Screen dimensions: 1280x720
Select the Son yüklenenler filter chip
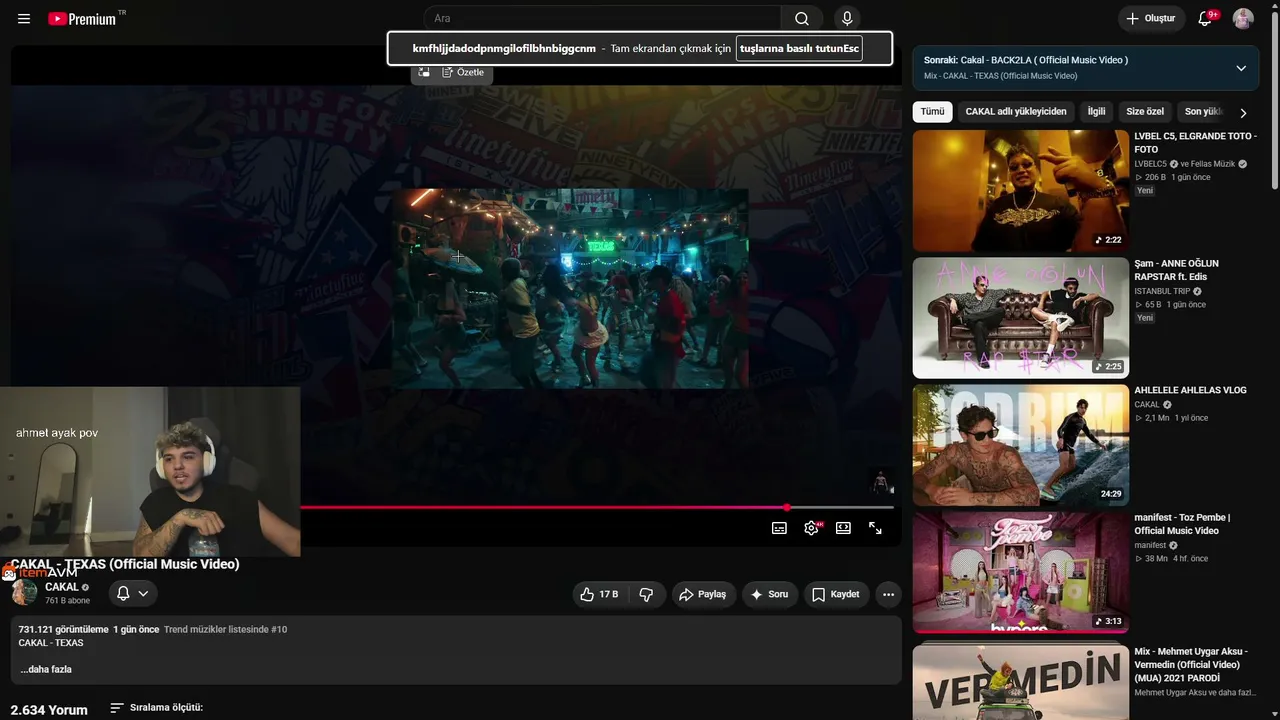tap(1203, 112)
